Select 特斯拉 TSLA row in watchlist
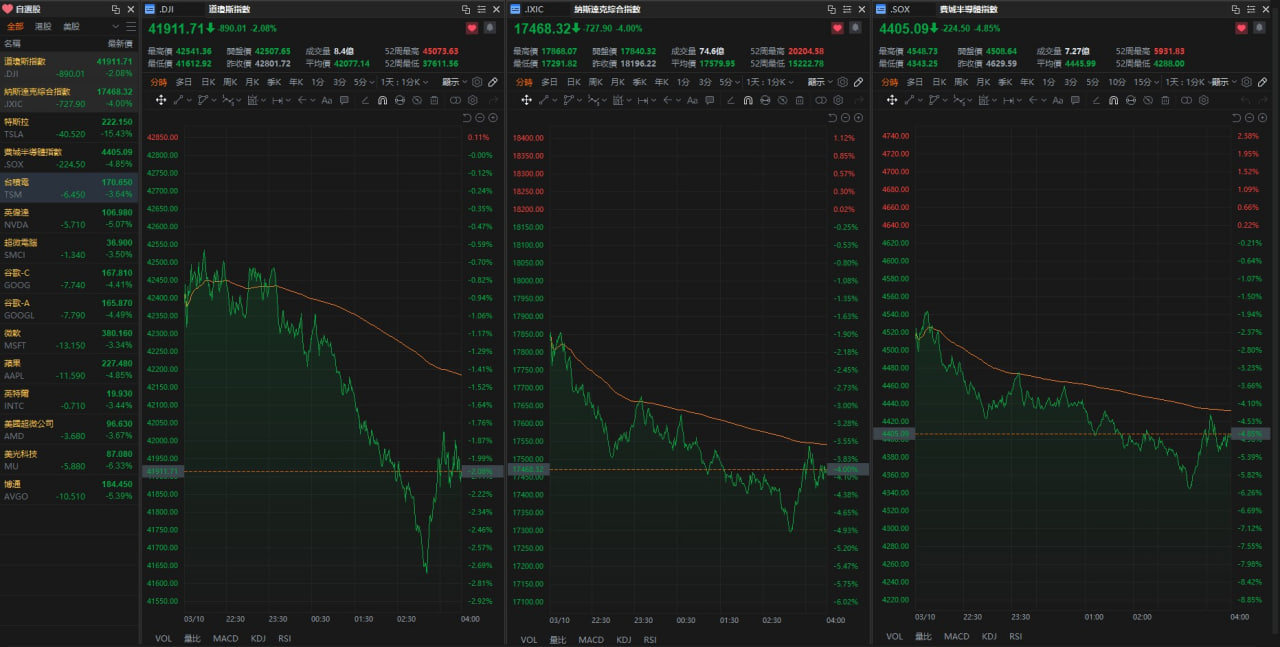 click(68, 127)
